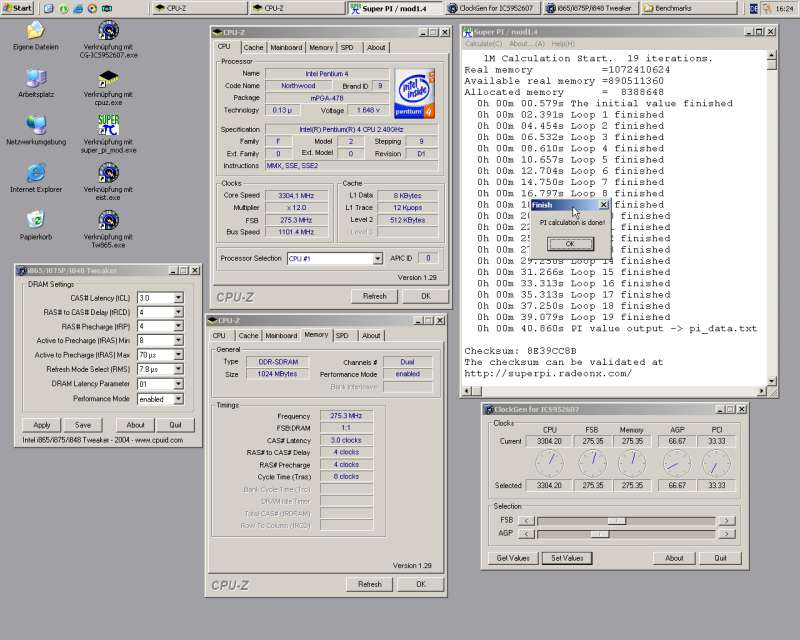Open Cache tab in processor CPU-Z window
The width and height of the screenshot is (800, 640).
(x=253, y=47)
